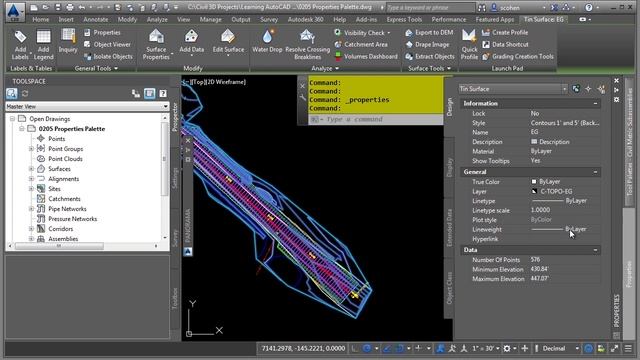Open the Inquiry tool
Screen dimensions: 640x360
click(x=68, y=42)
